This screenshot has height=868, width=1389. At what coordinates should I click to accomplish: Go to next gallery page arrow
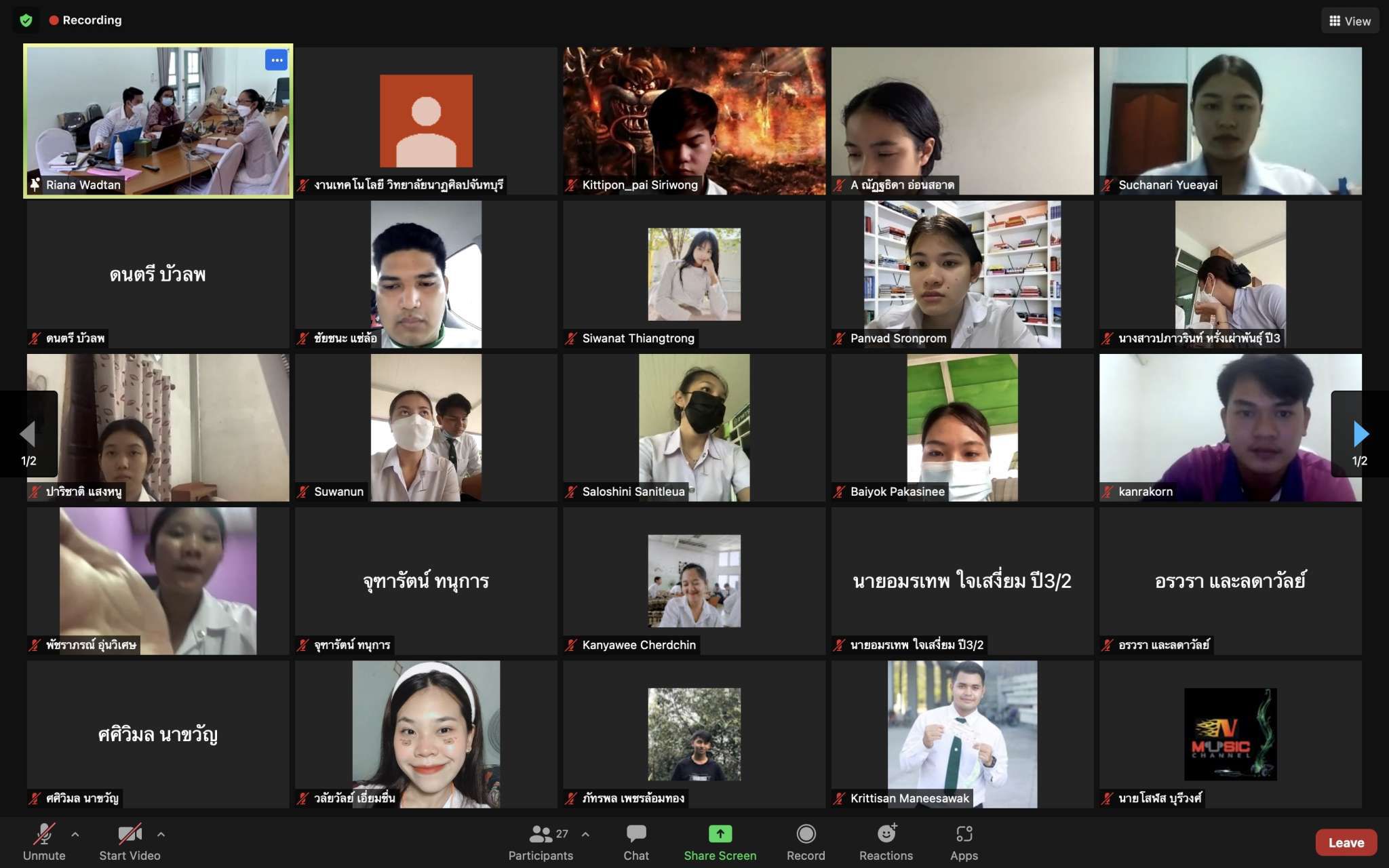pyautogui.click(x=1360, y=434)
